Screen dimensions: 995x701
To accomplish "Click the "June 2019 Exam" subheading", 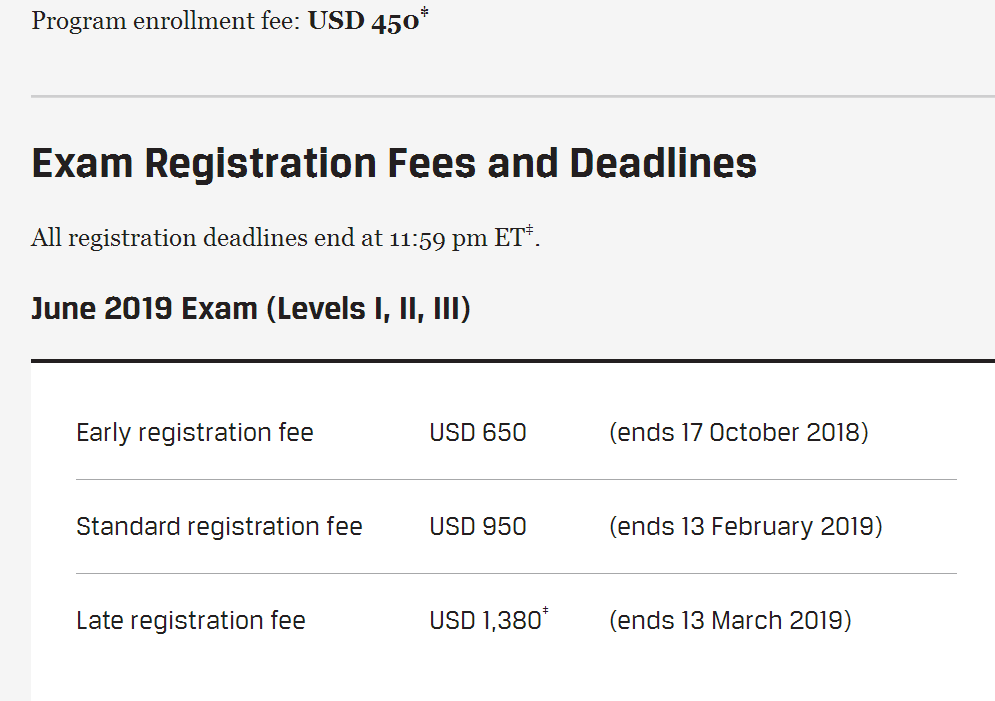I will (x=144, y=309).
